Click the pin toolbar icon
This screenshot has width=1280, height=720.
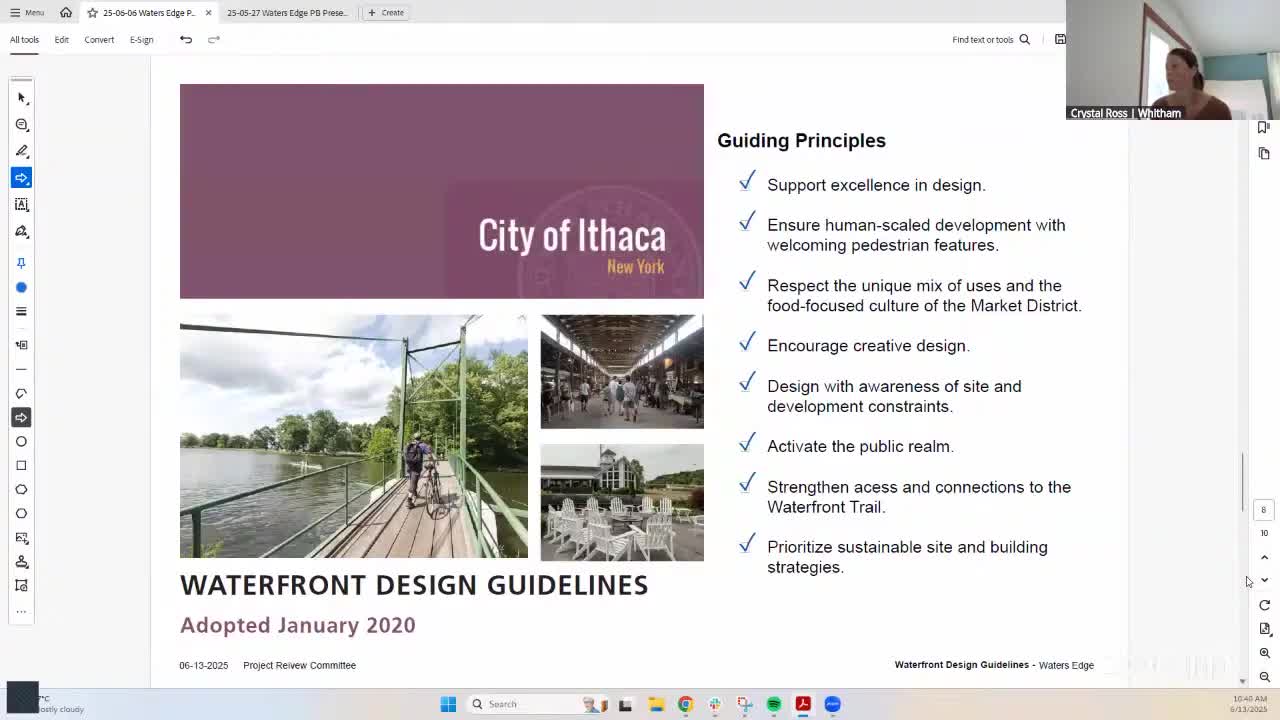[x=21, y=263]
